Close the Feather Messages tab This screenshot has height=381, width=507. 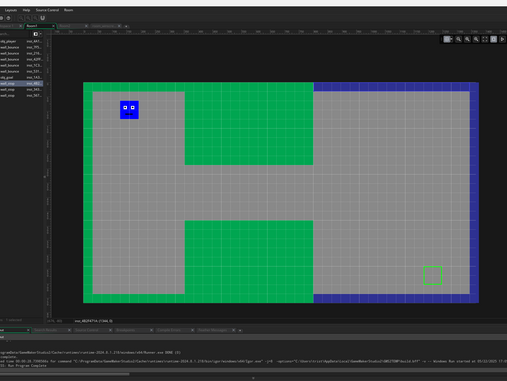tap(233, 330)
